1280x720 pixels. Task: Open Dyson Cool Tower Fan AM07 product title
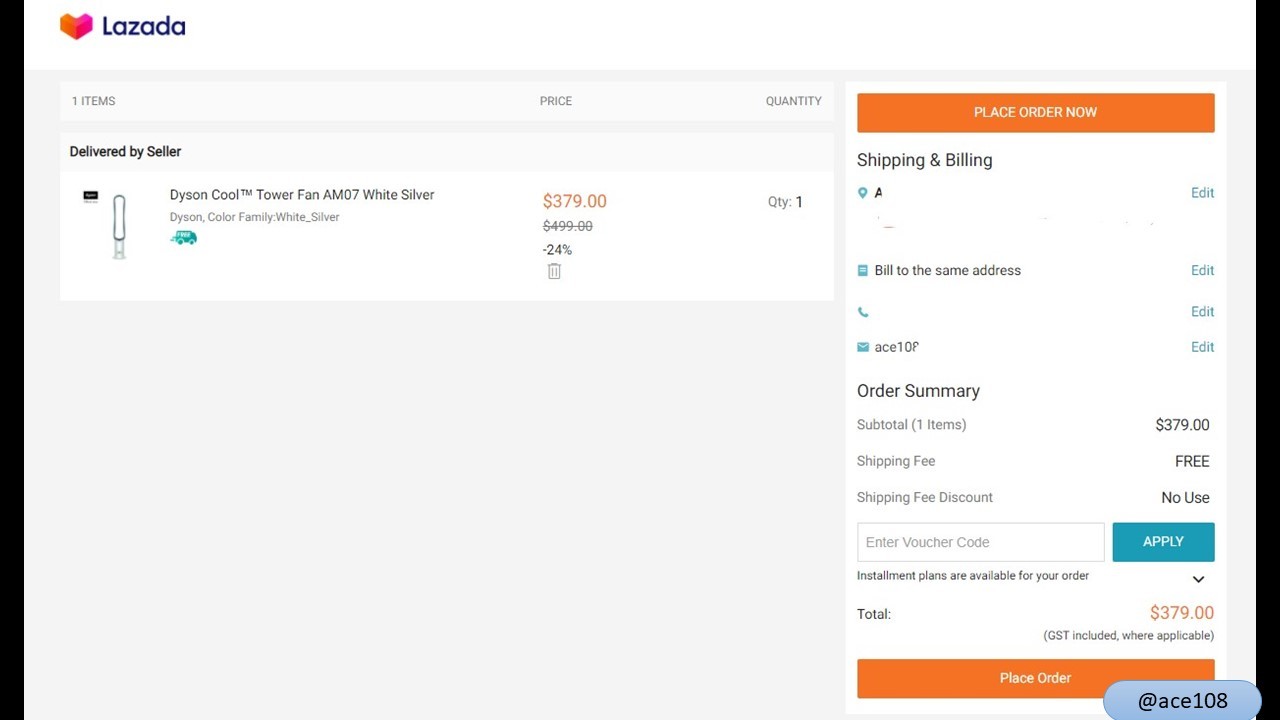pyautogui.click(x=302, y=195)
